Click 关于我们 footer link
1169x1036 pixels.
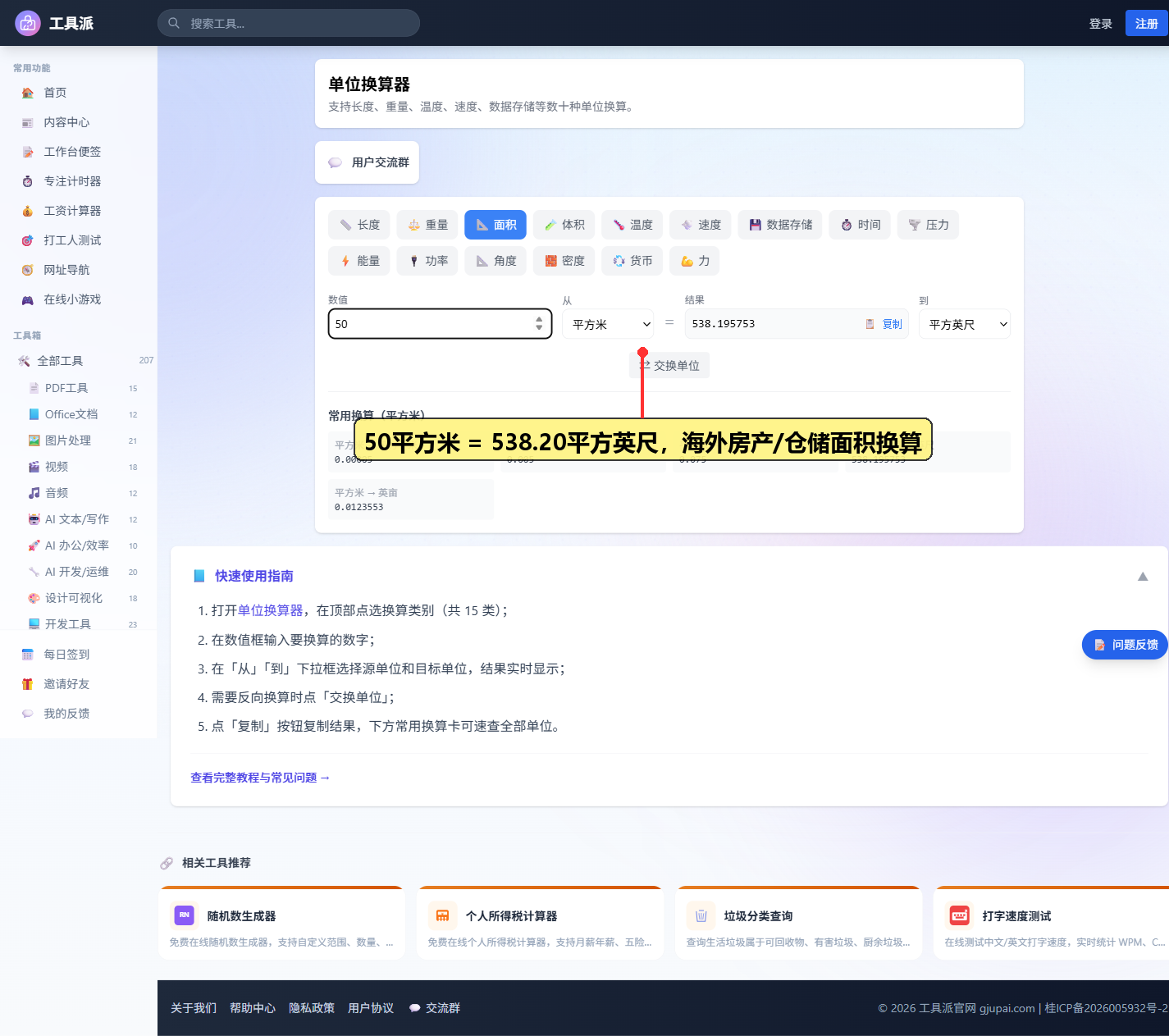click(x=194, y=1008)
